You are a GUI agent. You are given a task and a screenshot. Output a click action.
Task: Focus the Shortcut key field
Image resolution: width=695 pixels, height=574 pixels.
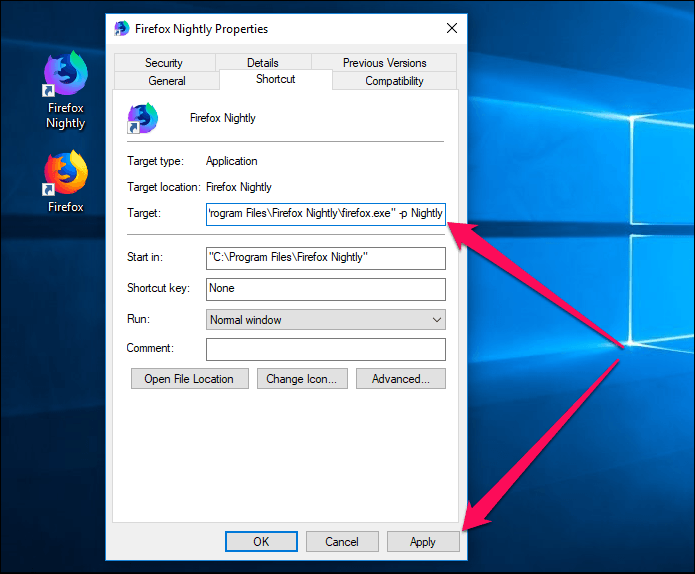pyautogui.click(x=326, y=289)
